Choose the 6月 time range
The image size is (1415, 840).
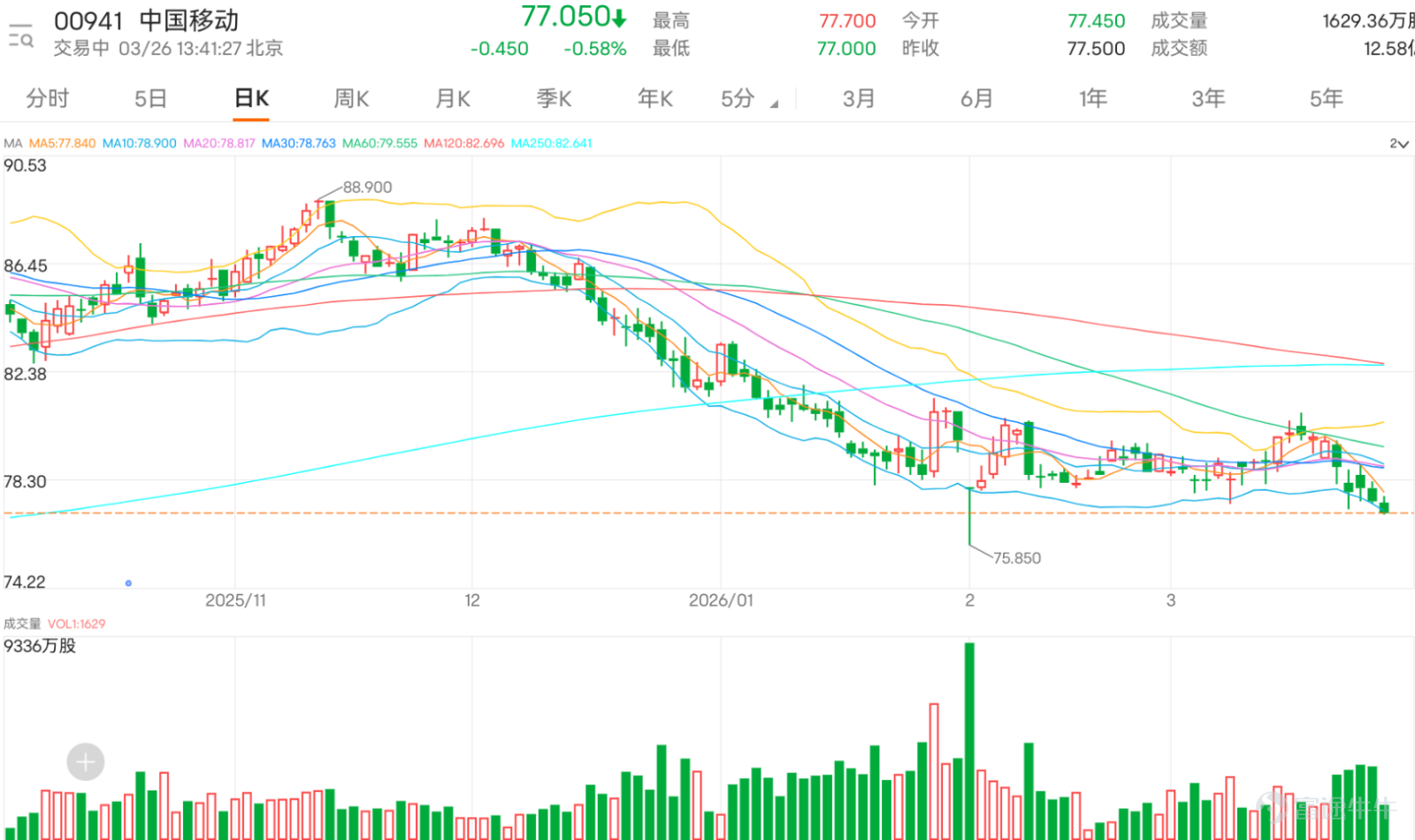tap(976, 98)
